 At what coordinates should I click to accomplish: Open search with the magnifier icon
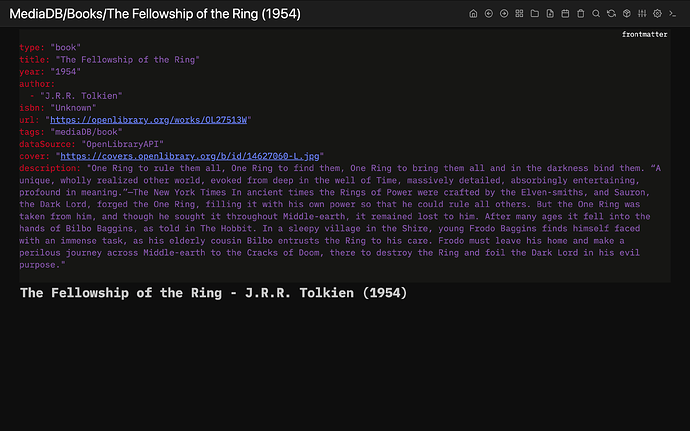click(x=596, y=14)
